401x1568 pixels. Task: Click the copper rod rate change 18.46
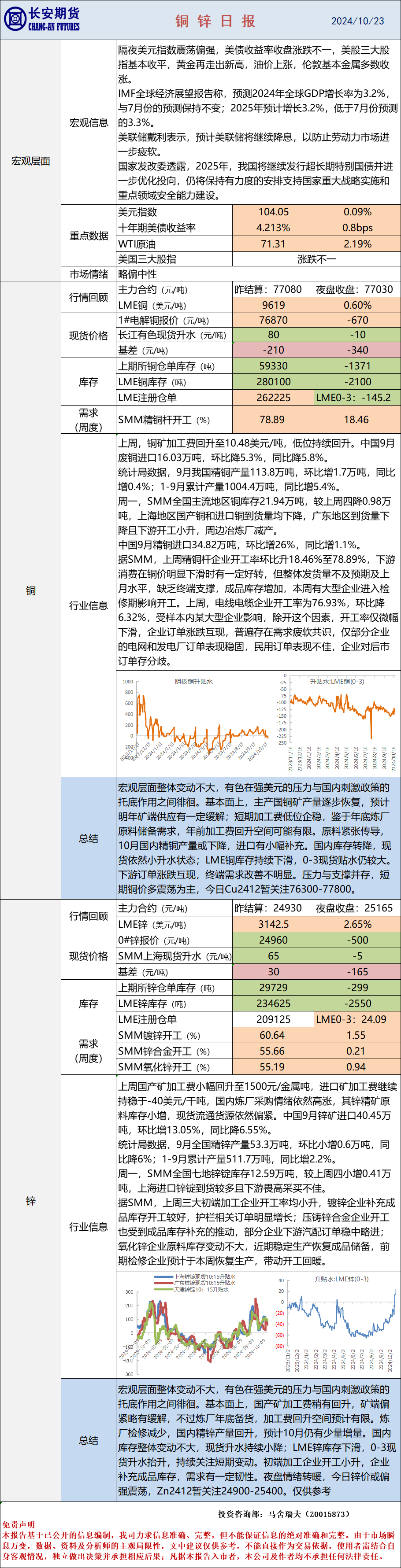358,419
